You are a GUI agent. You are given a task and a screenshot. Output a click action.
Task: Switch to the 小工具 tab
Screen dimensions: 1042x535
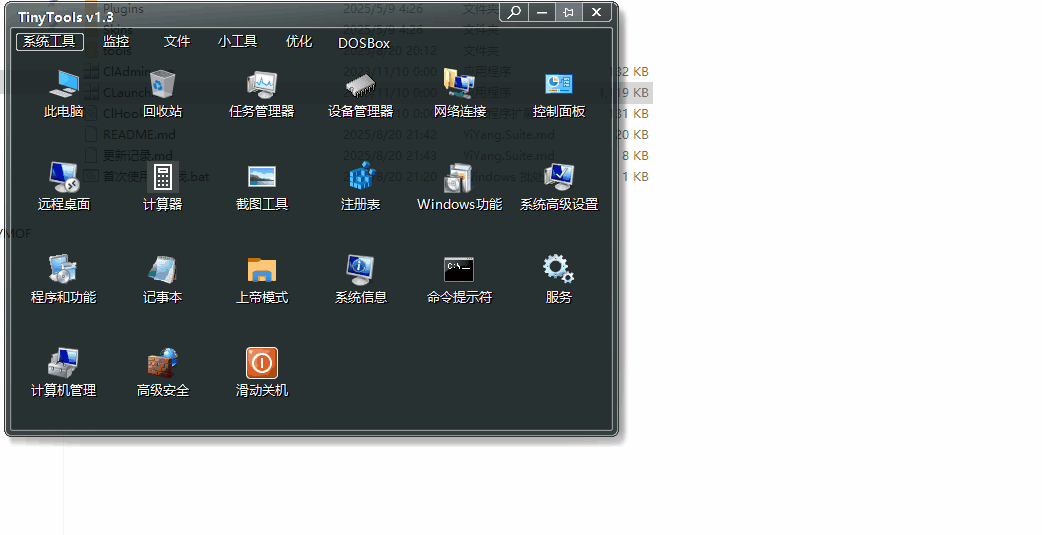pos(237,42)
